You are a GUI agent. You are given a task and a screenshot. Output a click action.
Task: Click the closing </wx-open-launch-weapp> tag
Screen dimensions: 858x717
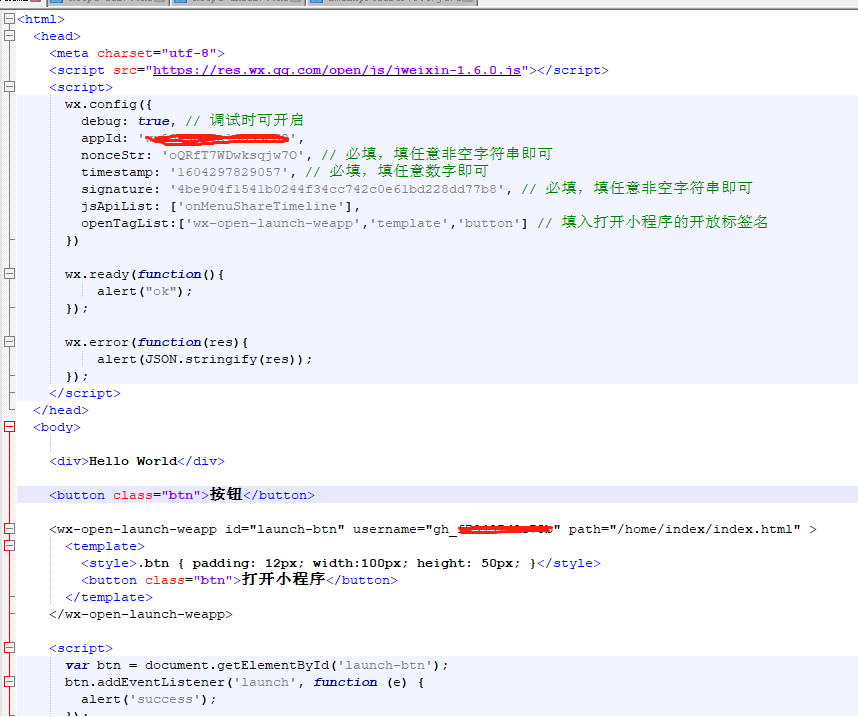click(x=141, y=614)
